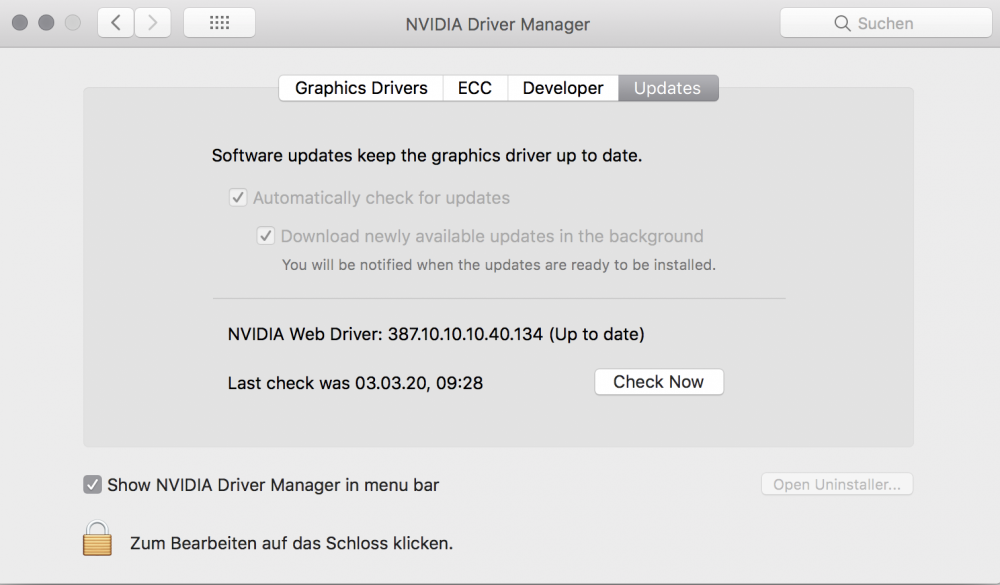Minimize the NVIDIA Driver Manager window
Viewport: 1000px width, 585px height.
tap(47, 23)
